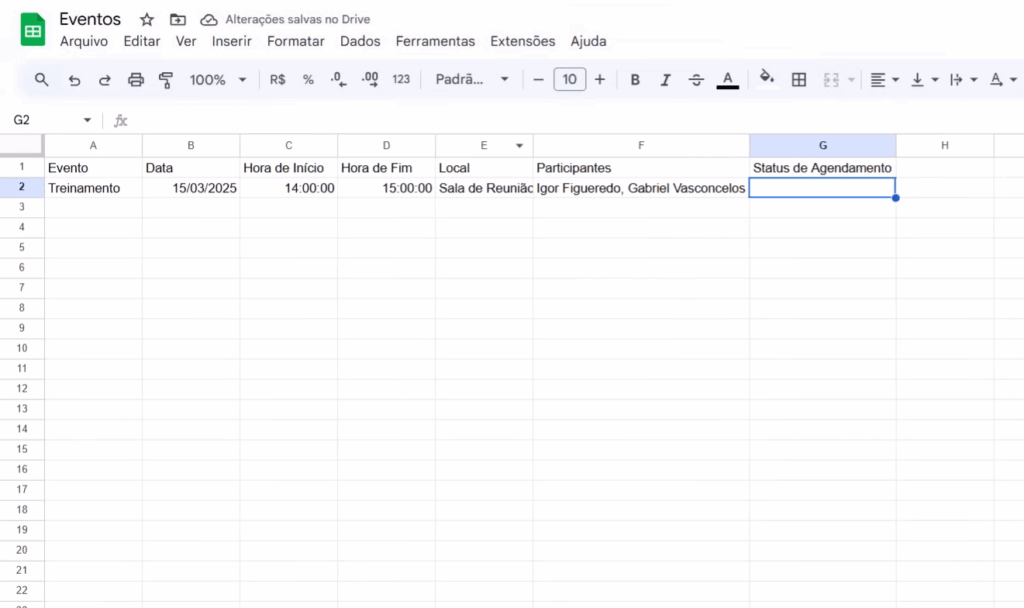Select cell containing Treinamento
The width and height of the screenshot is (1024, 608).
[x=93, y=188]
